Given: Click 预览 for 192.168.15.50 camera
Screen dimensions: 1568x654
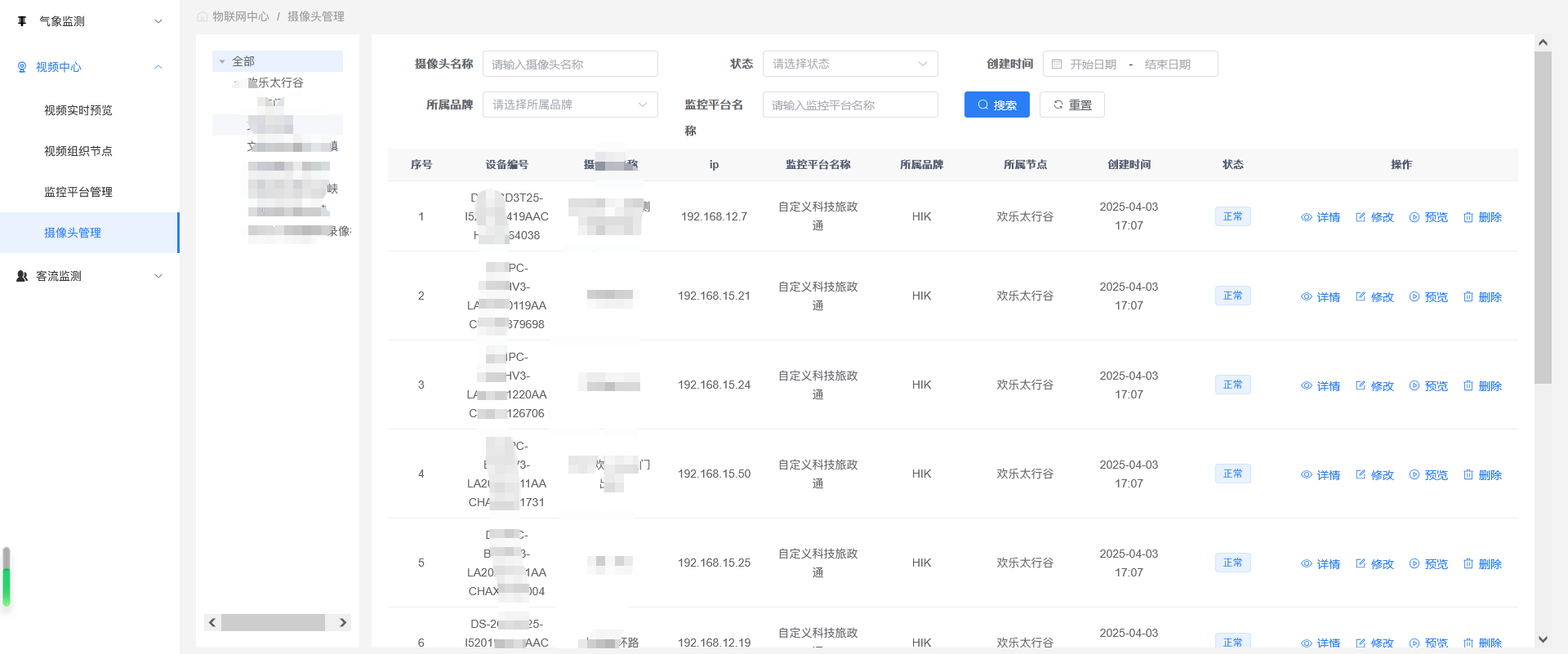Looking at the screenshot, I should tap(1428, 475).
